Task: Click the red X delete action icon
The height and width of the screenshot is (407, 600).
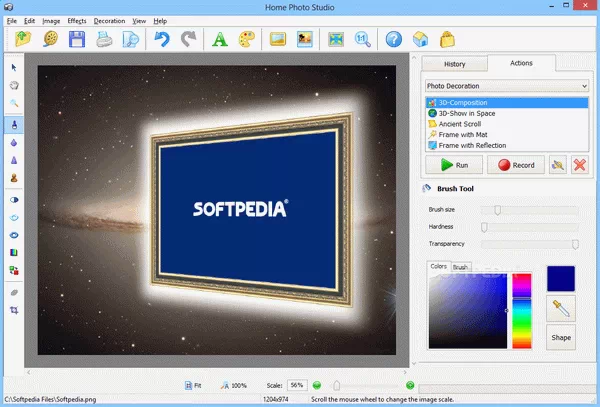Action: pos(578,164)
